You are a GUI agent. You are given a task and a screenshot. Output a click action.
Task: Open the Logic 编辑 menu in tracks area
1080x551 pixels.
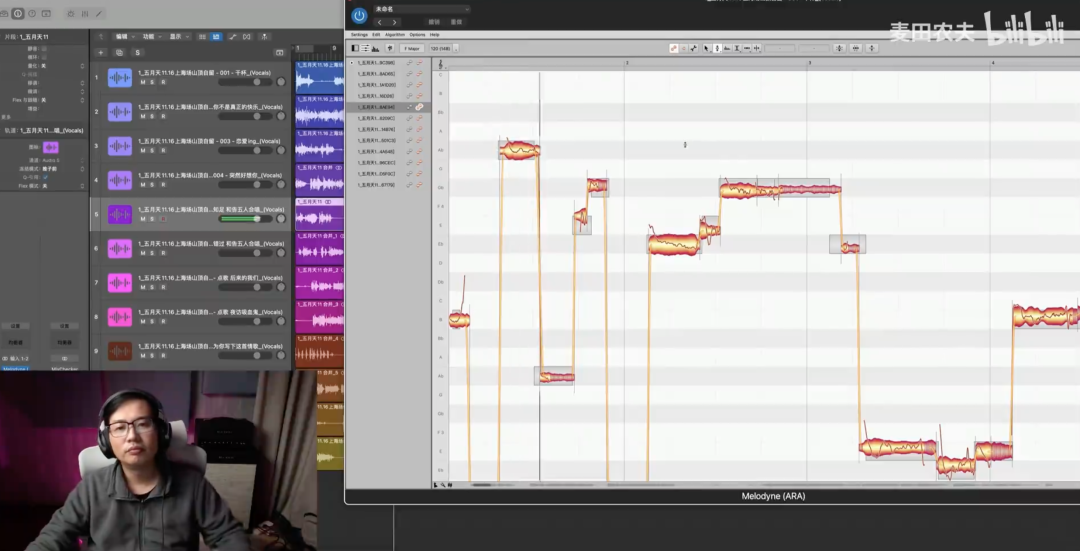point(123,37)
